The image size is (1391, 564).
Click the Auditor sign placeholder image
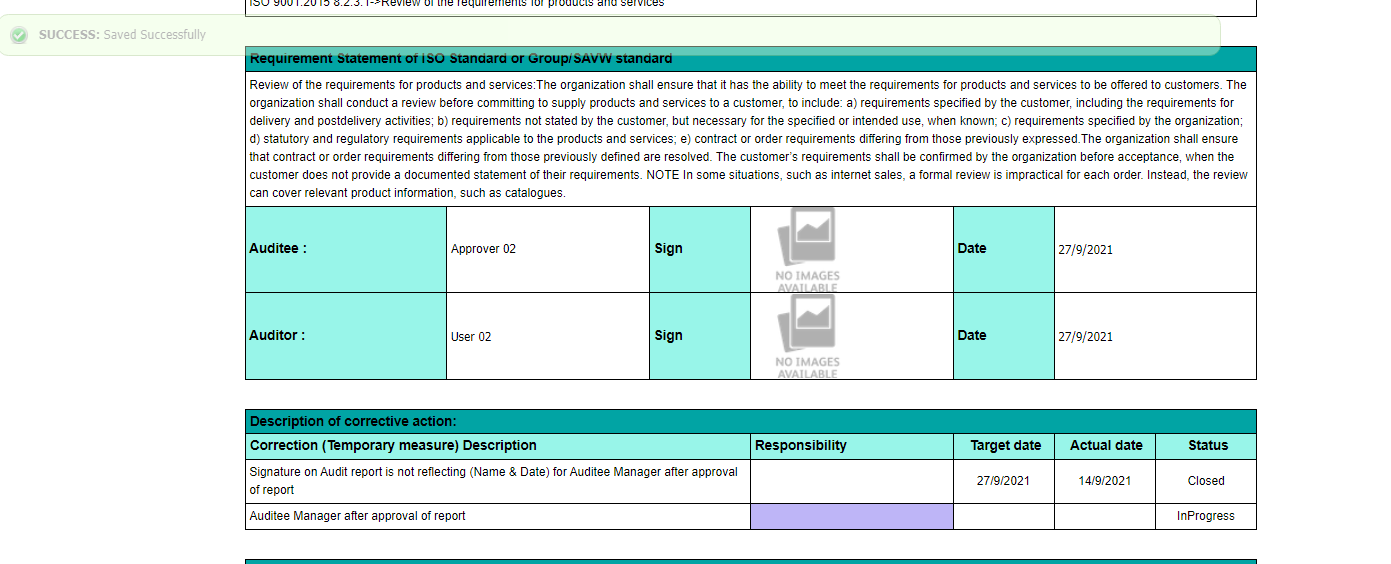pyautogui.click(x=808, y=336)
